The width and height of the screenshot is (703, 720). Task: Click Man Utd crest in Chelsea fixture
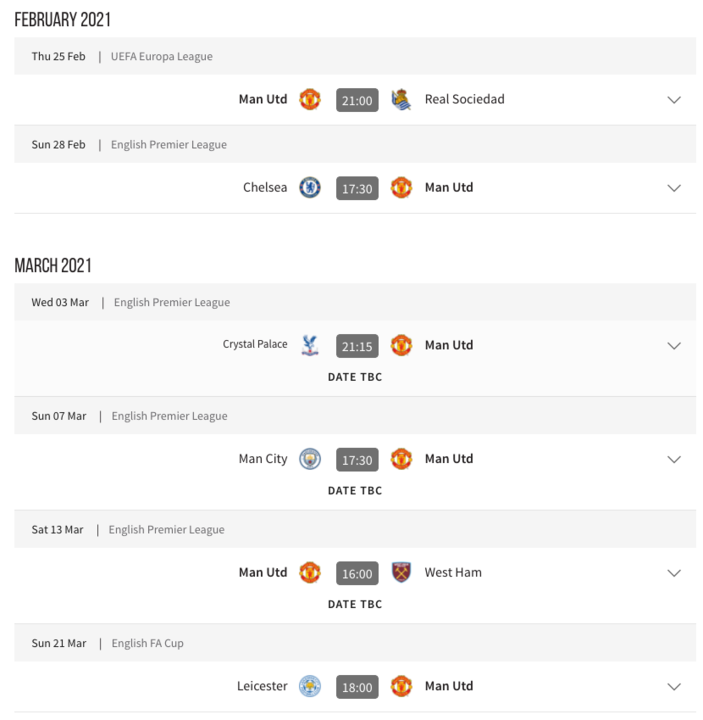pyautogui.click(x=401, y=188)
